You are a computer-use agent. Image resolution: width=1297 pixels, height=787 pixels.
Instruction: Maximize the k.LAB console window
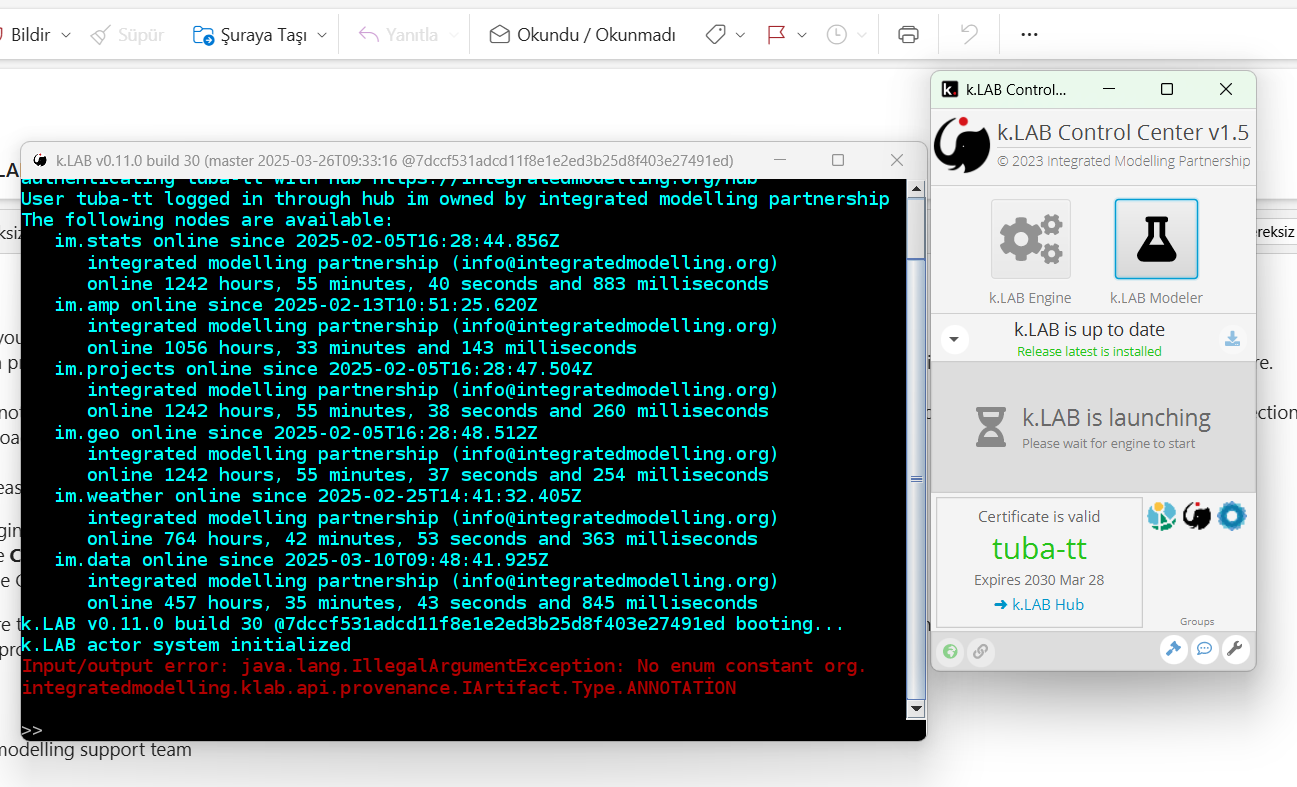(x=838, y=160)
